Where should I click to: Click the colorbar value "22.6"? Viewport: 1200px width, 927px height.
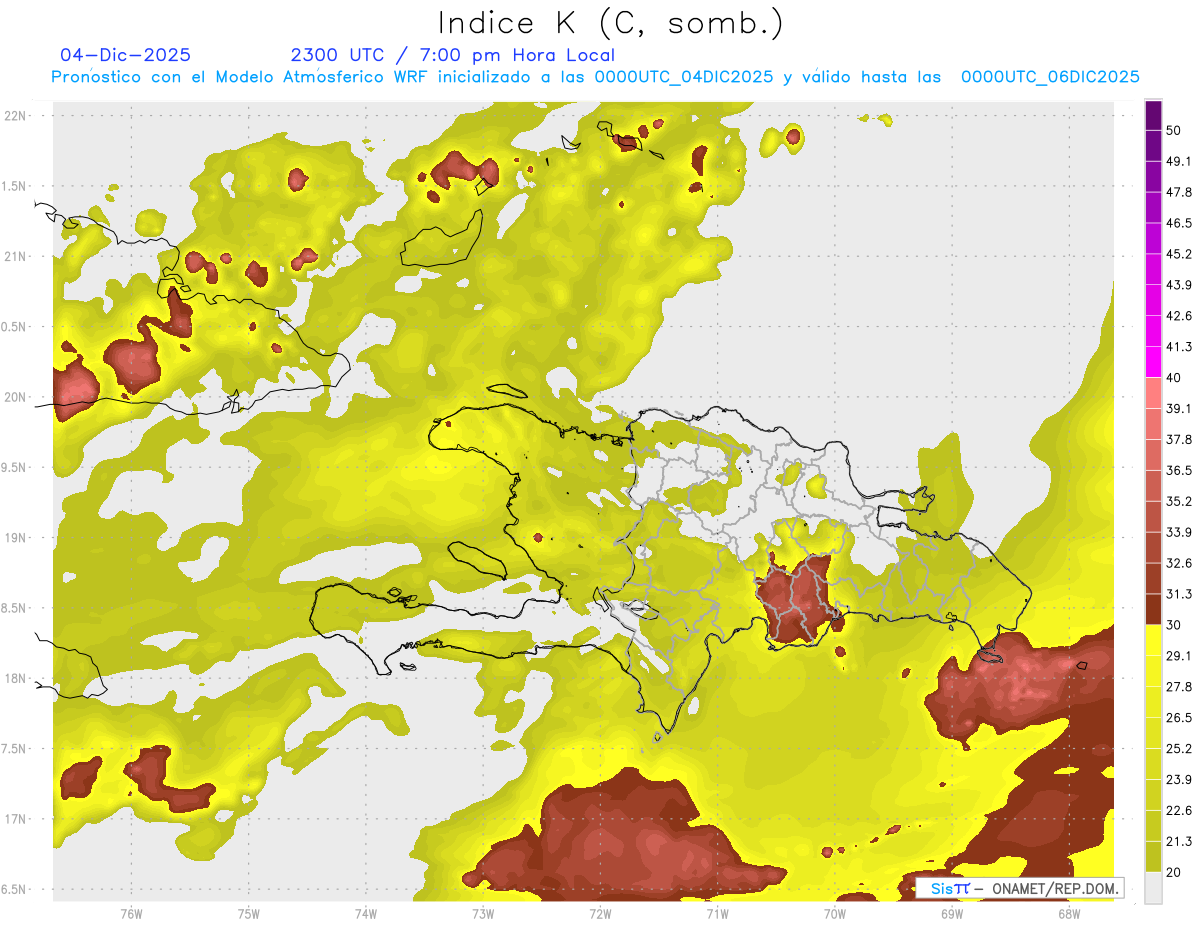click(1179, 811)
